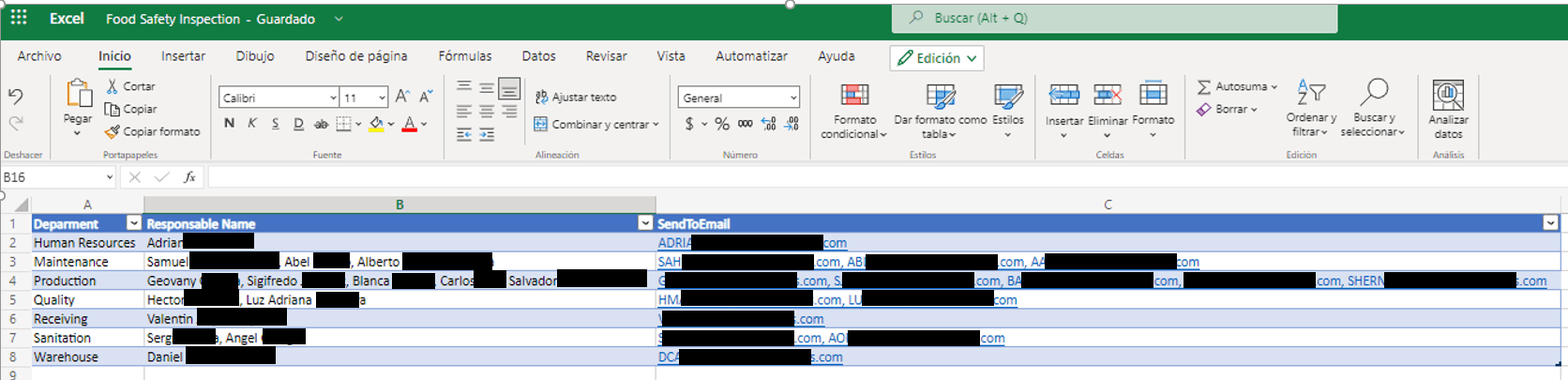Image resolution: width=1568 pixels, height=380 pixels.
Task: Select the Copiar formato paintbrush
Action: (x=152, y=131)
